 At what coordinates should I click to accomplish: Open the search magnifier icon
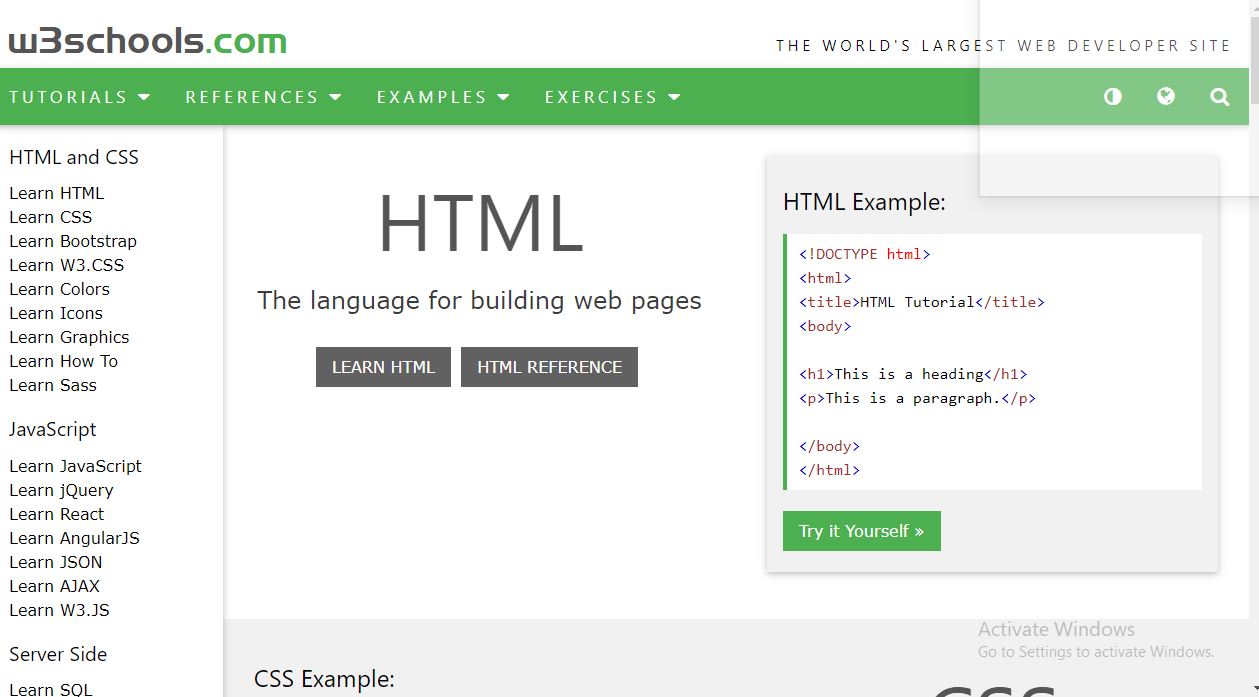(x=1219, y=97)
